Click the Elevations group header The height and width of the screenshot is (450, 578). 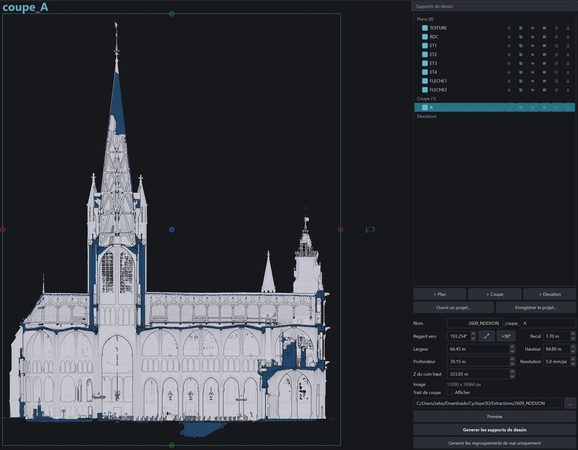(427, 116)
